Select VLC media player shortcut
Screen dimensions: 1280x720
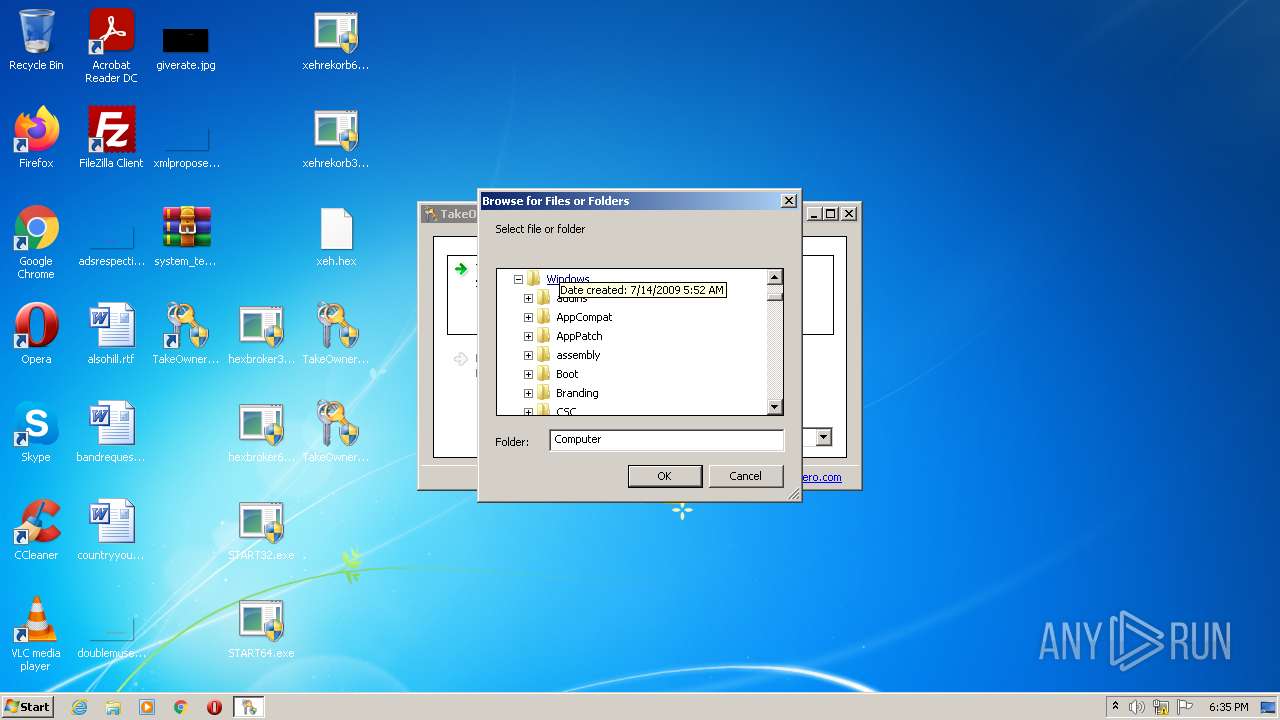(36, 634)
